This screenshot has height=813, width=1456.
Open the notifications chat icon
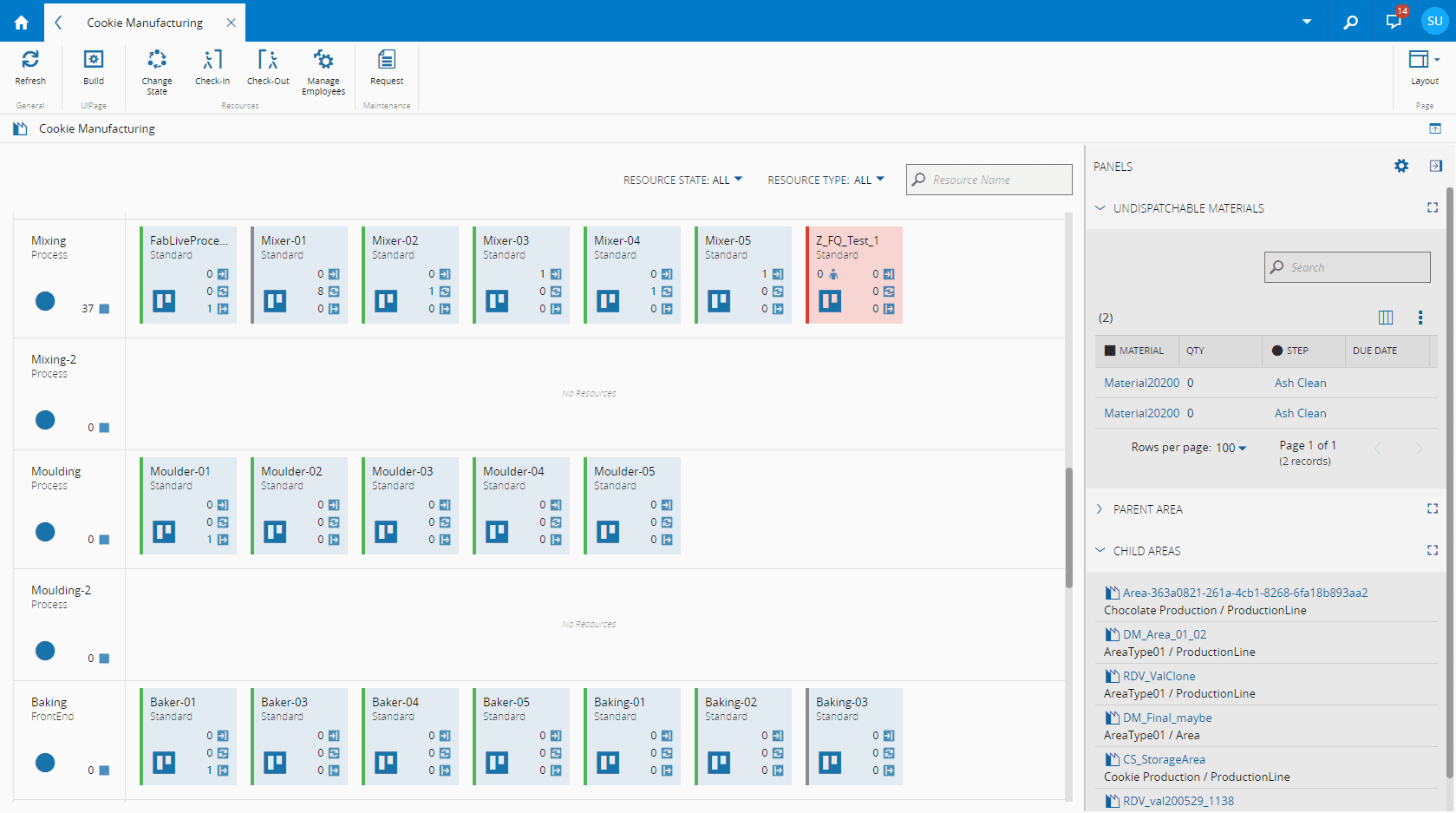point(1394,22)
